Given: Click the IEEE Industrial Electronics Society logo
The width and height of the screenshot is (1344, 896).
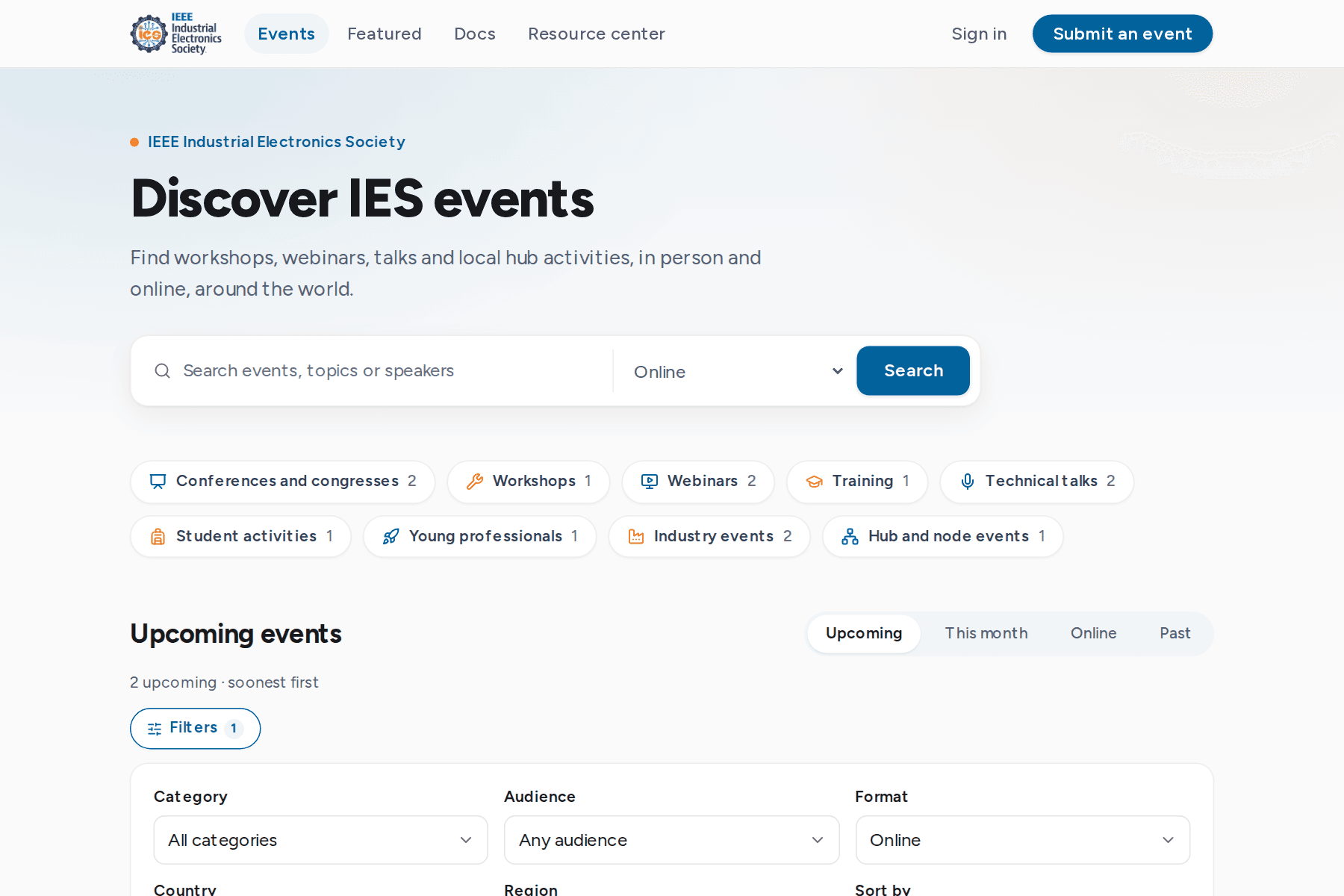Looking at the screenshot, I should coord(176,34).
